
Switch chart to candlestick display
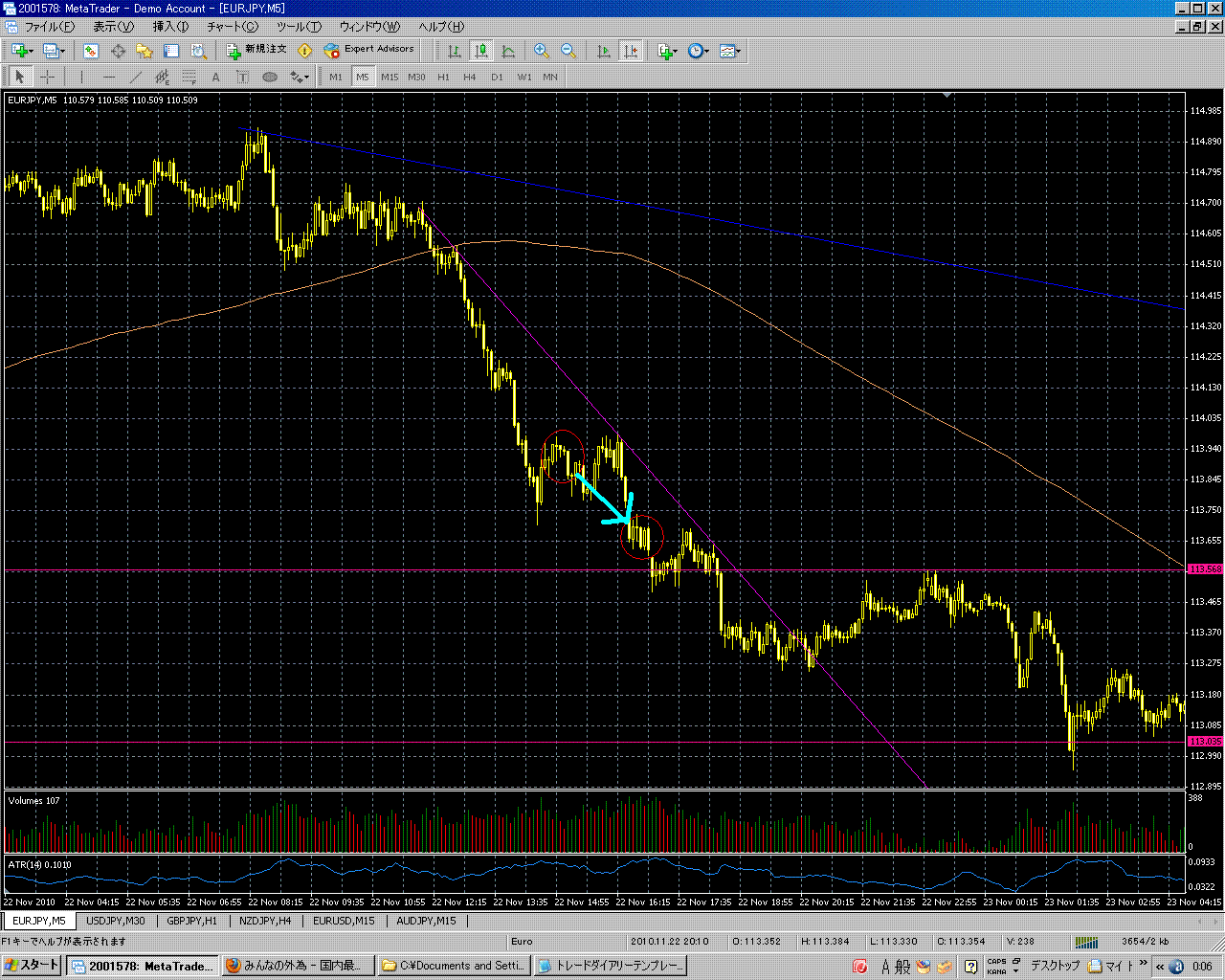click(481, 51)
